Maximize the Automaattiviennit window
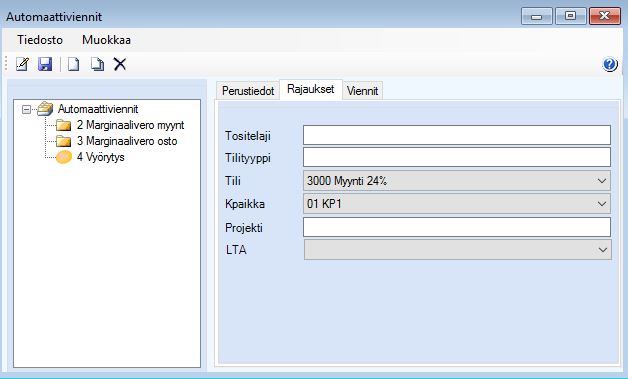Screen dimensions: 628x379 [x=570, y=16]
